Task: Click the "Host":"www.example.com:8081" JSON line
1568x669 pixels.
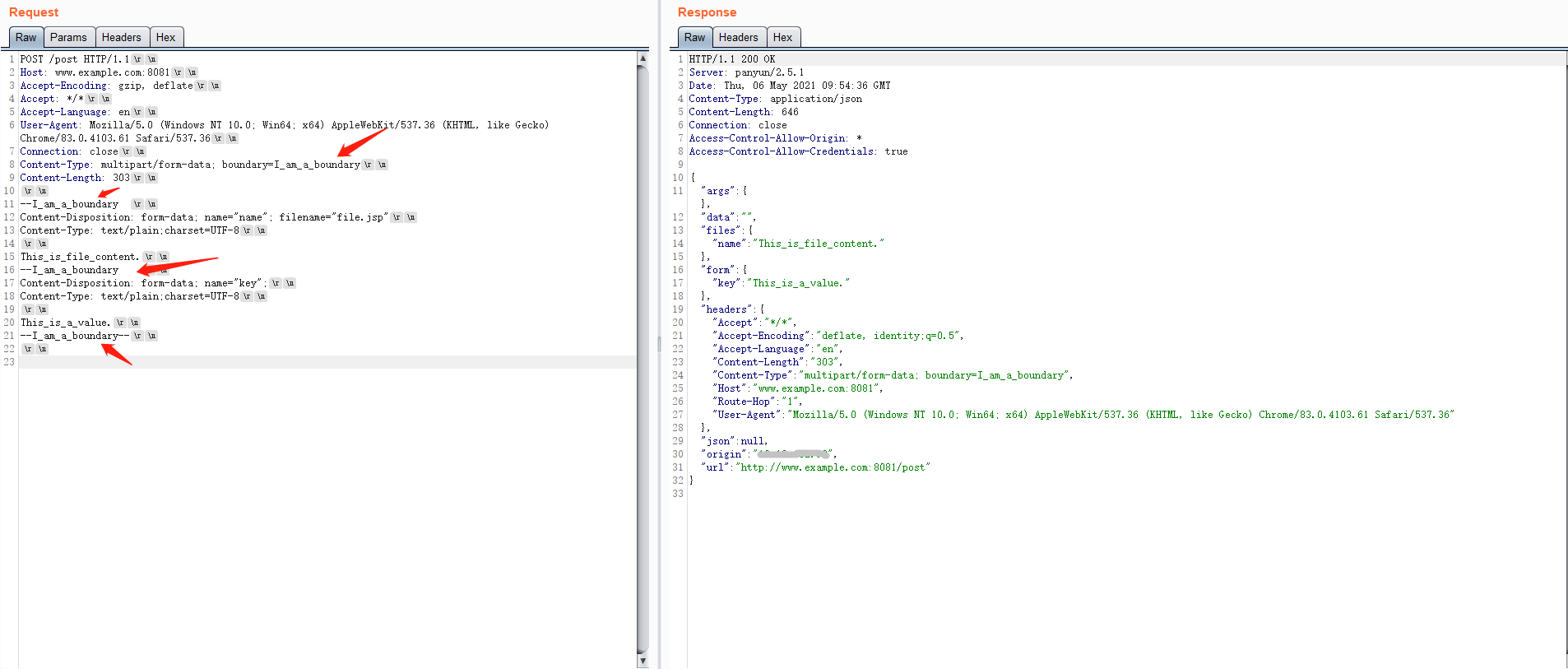Action: coord(797,388)
